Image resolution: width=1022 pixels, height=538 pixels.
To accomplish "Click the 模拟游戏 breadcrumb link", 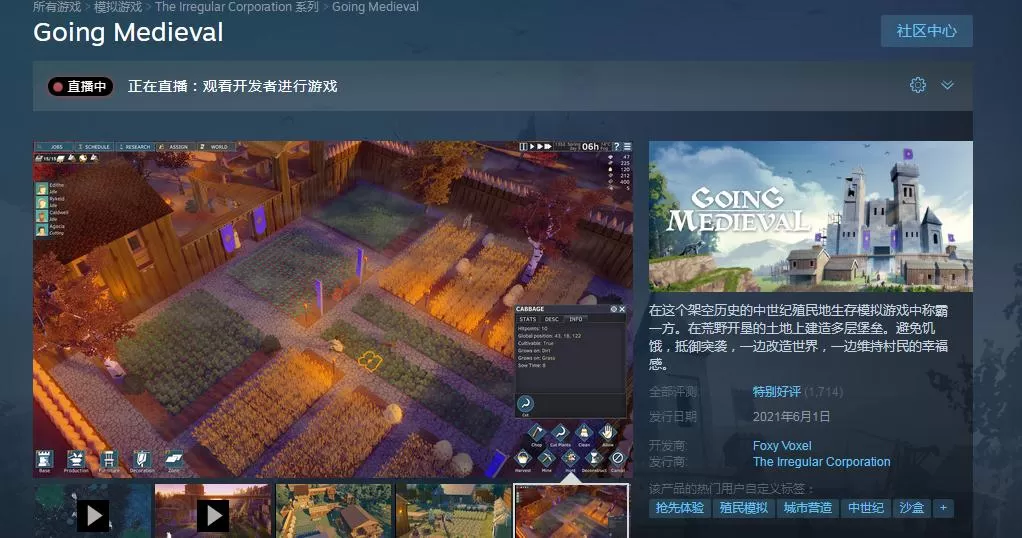I will click(x=118, y=7).
